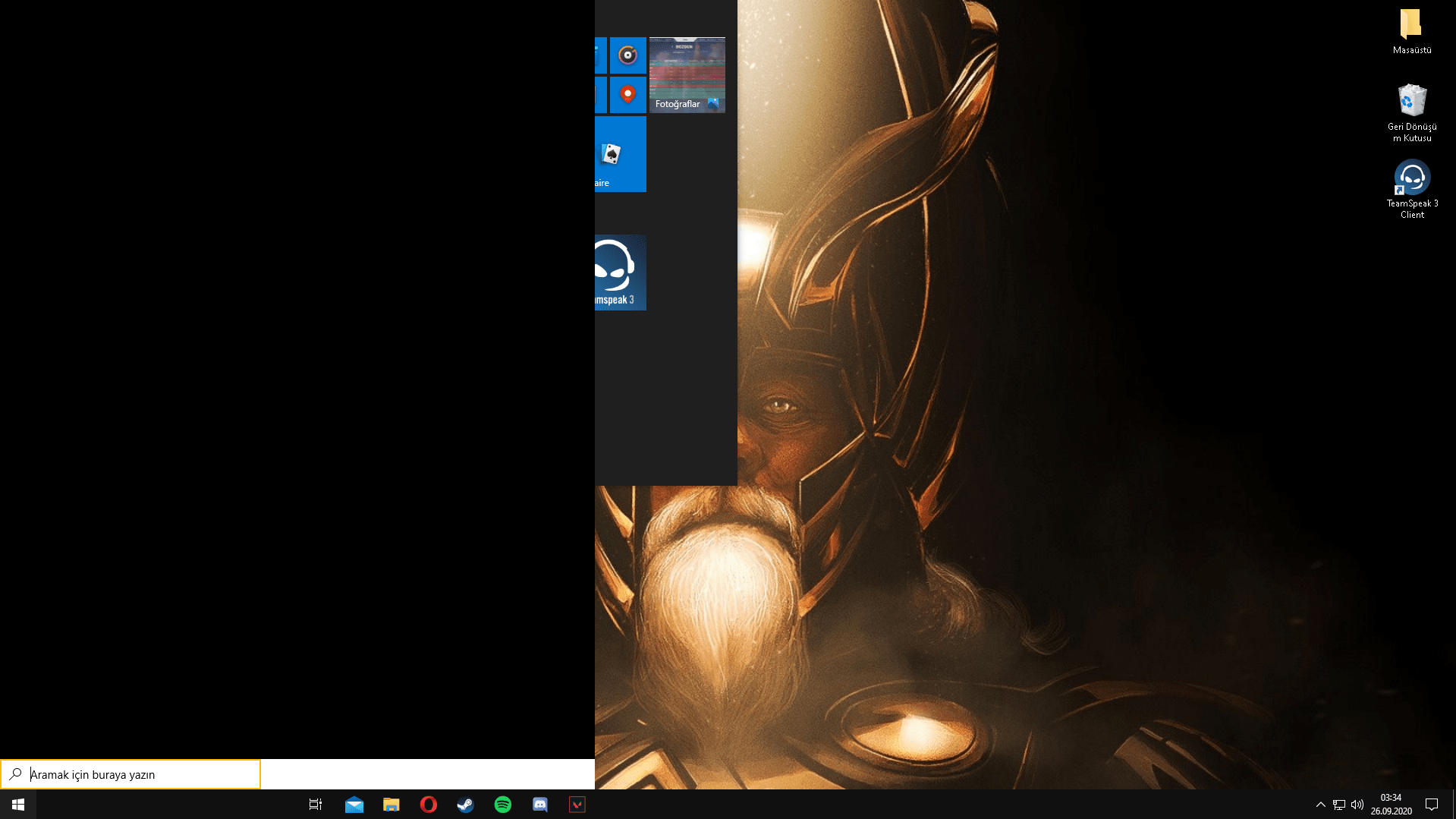Image resolution: width=1456 pixels, height=819 pixels.
Task: Start Steam from the taskbar
Action: 465,804
